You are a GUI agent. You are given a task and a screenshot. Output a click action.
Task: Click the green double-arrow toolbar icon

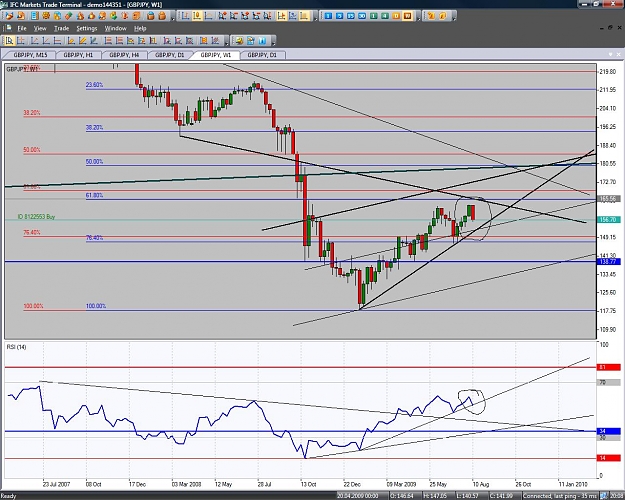point(114,16)
